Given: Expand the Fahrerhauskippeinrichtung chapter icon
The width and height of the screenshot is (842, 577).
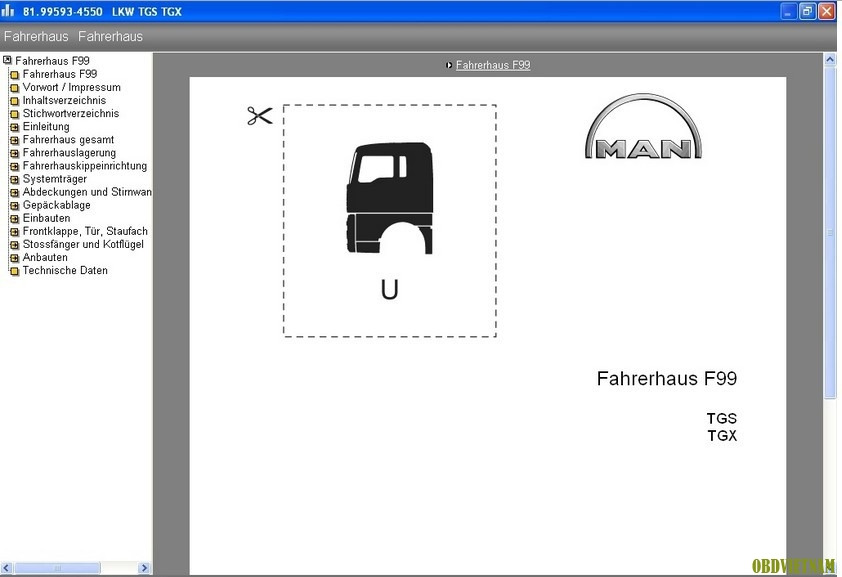Looking at the screenshot, I should coord(14,166).
